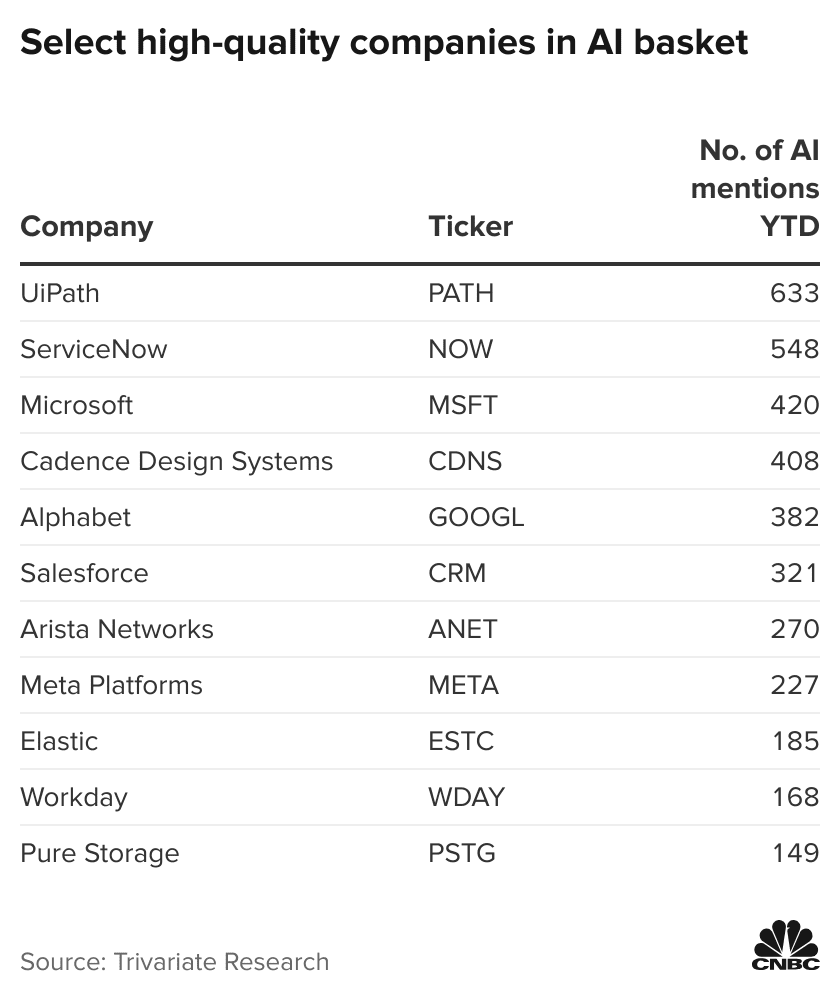Select the Salesforce company name
840x998 pixels.
point(84,573)
